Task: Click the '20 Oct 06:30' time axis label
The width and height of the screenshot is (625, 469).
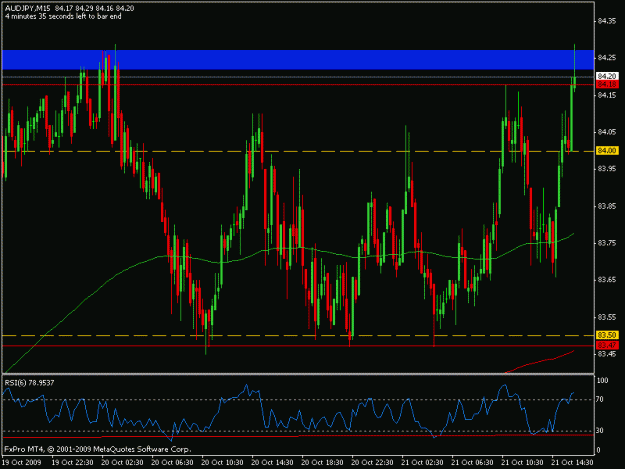Action: click(x=173, y=462)
